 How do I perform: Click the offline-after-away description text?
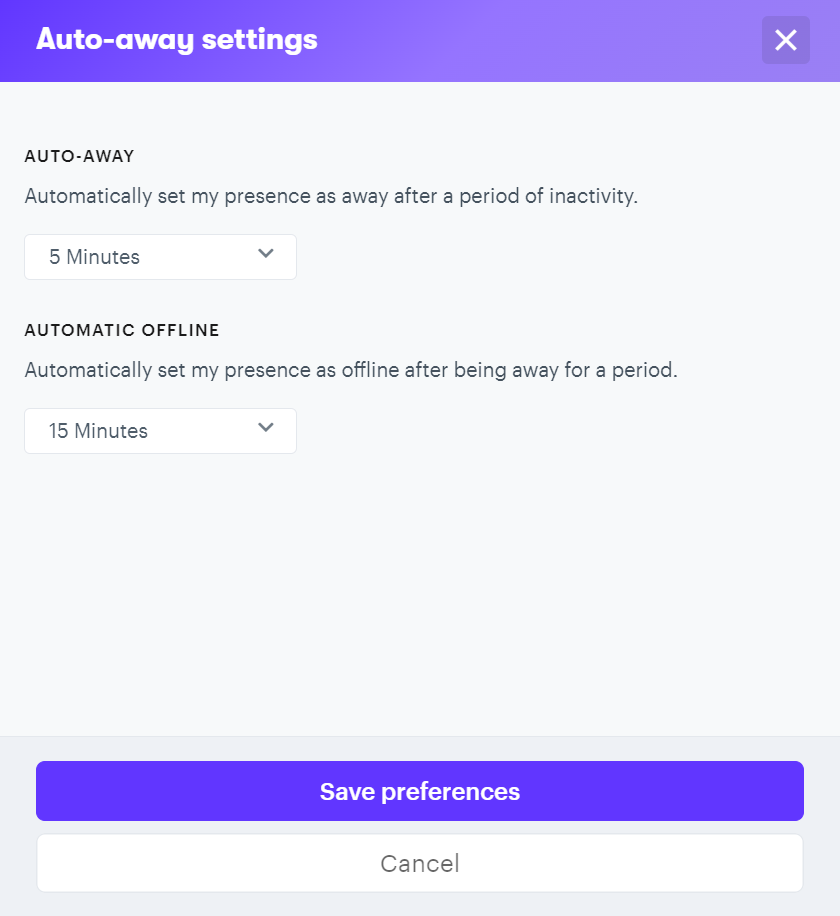coord(351,370)
